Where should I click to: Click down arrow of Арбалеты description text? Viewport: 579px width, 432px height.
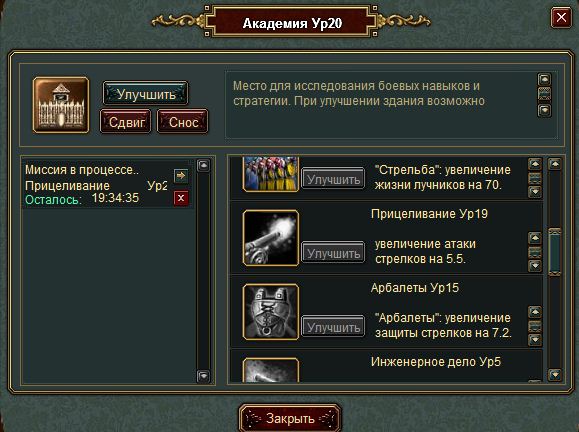(x=535, y=339)
